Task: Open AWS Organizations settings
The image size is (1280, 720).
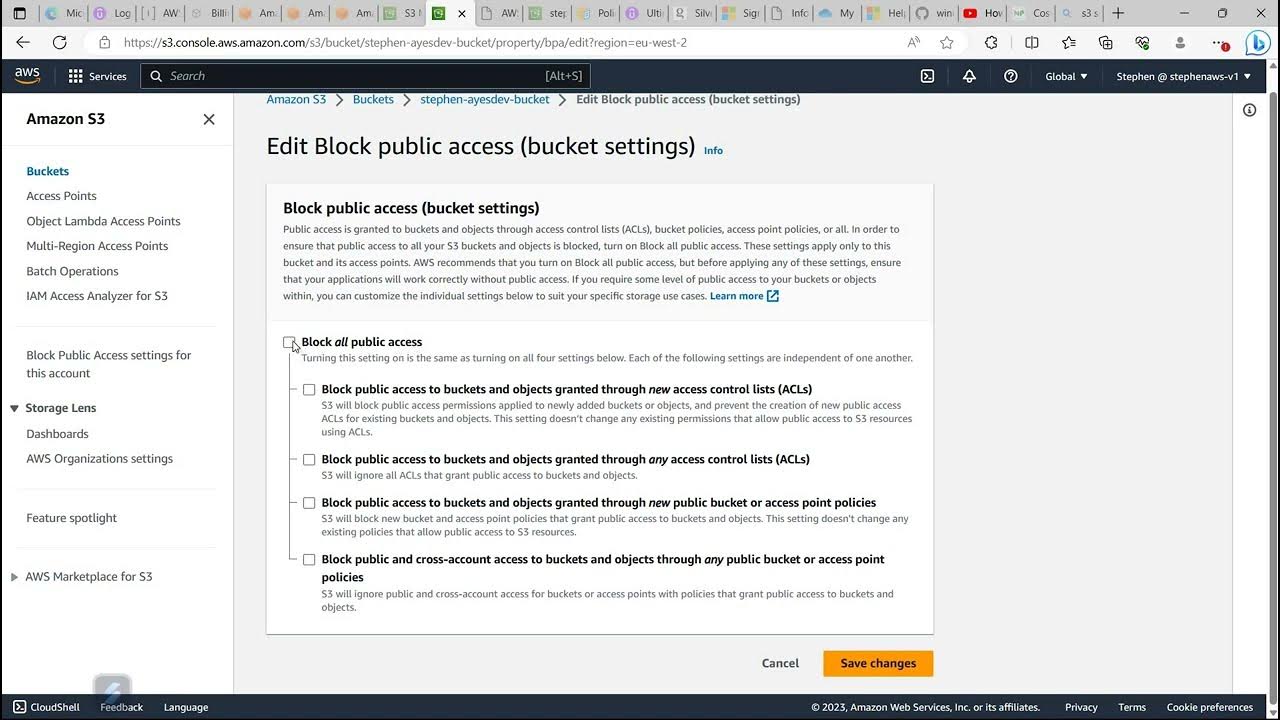Action: pyautogui.click(x=100, y=459)
